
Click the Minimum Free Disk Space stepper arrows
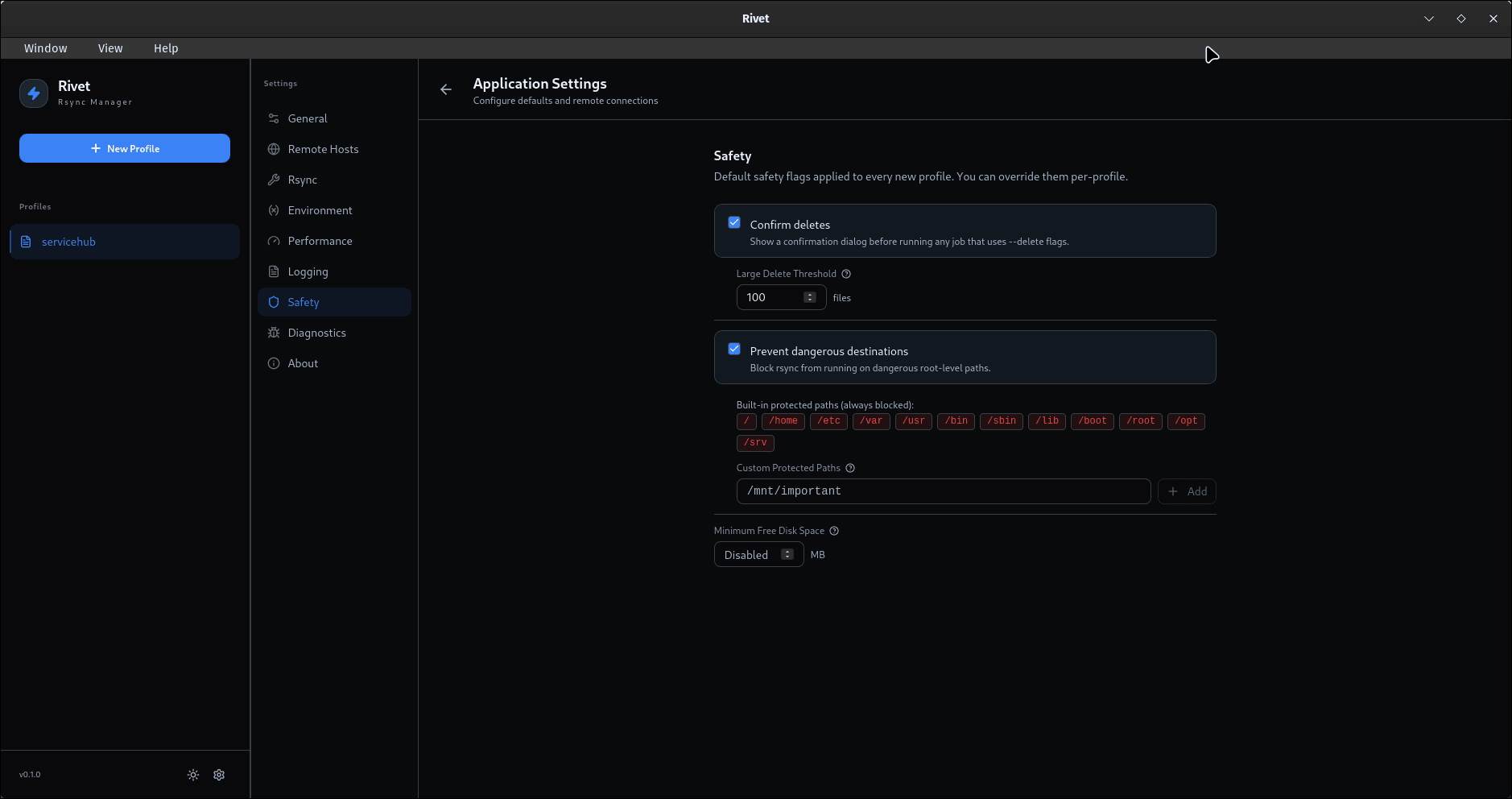coord(787,554)
